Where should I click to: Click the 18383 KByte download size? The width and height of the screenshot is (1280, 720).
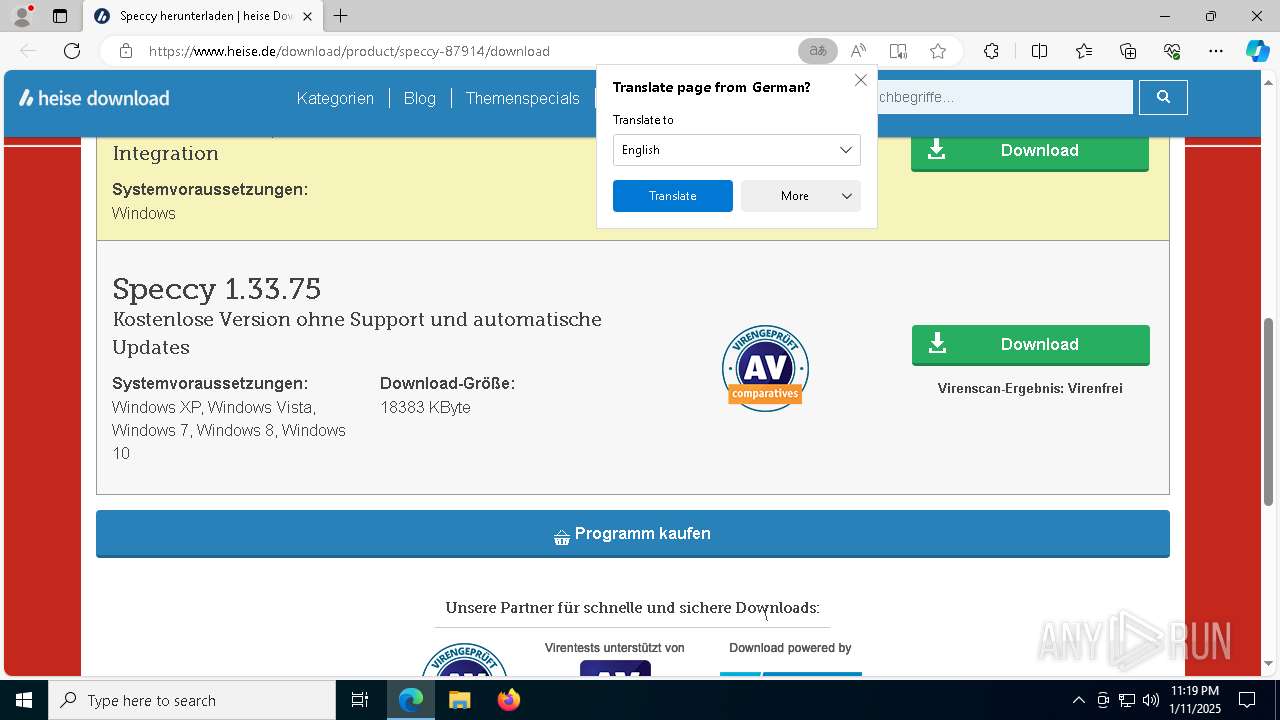425,407
